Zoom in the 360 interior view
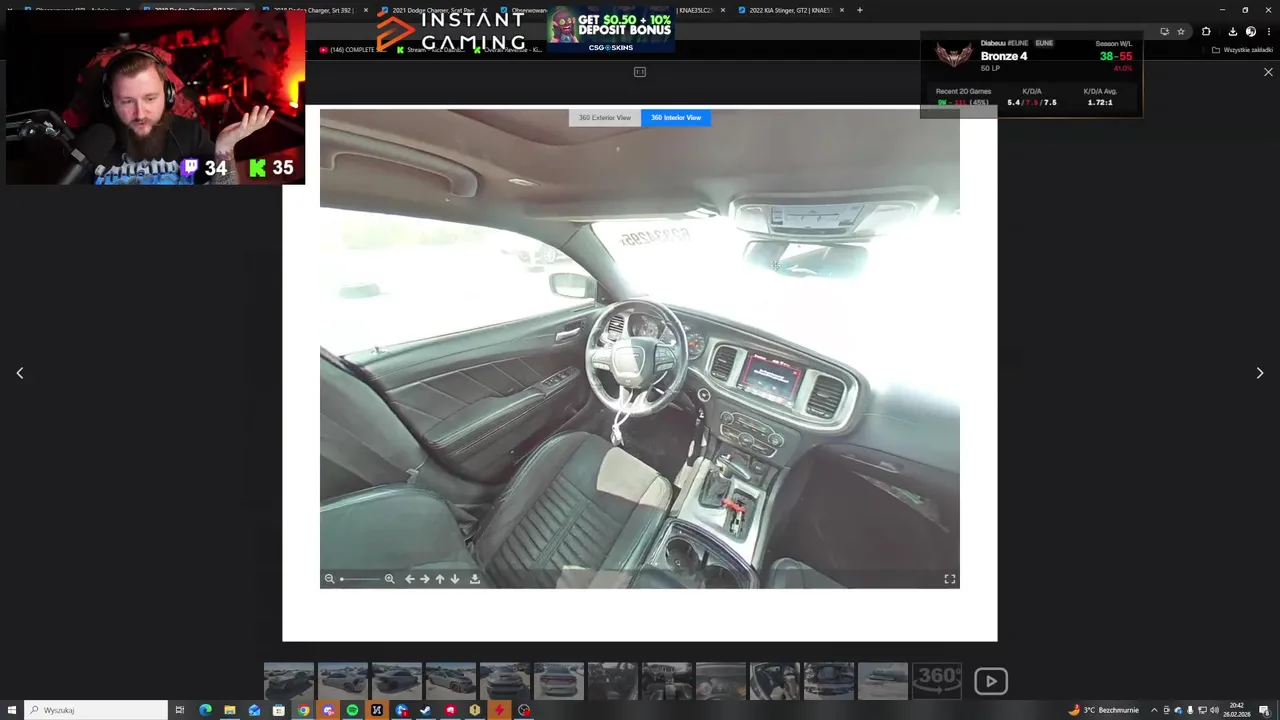The image size is (1280, 720). pos(389,579)
